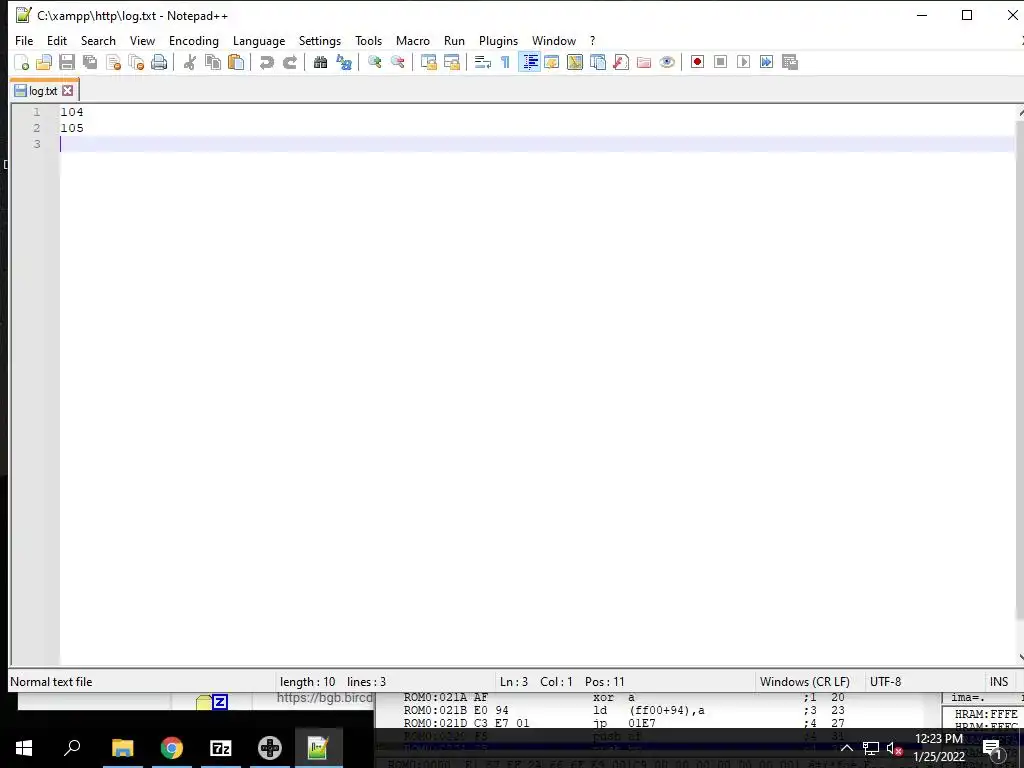
Task: Open the View menu
Action: coord(142,40)
